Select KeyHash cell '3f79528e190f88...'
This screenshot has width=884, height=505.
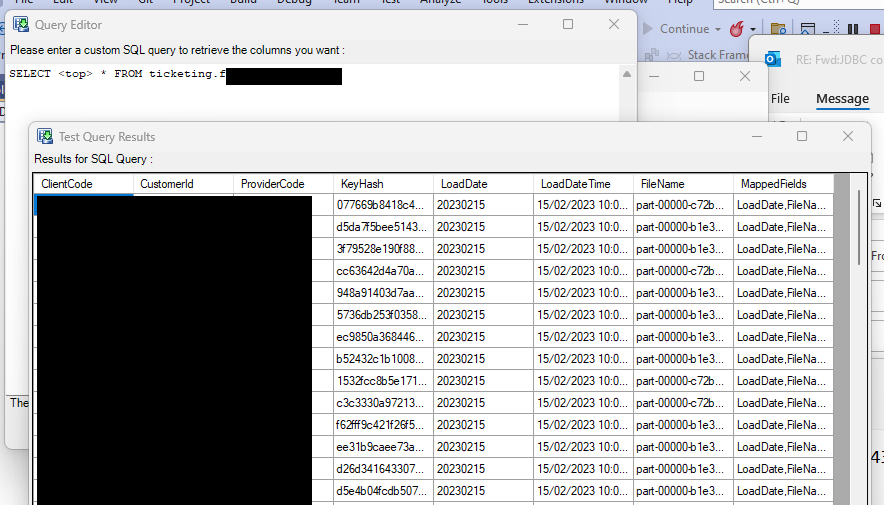[383, 249]
